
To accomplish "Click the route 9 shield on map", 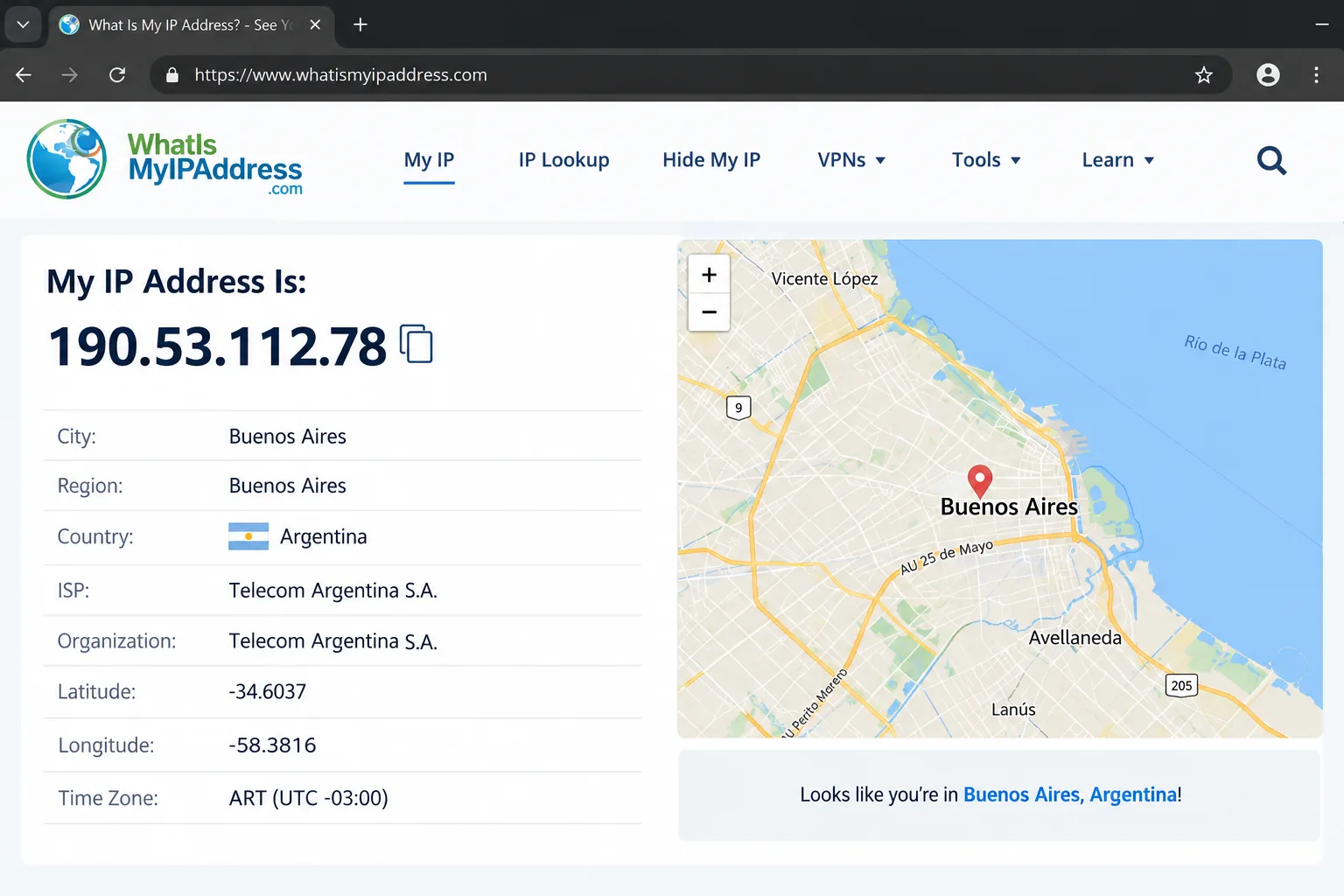I will [x=738, y=408].
